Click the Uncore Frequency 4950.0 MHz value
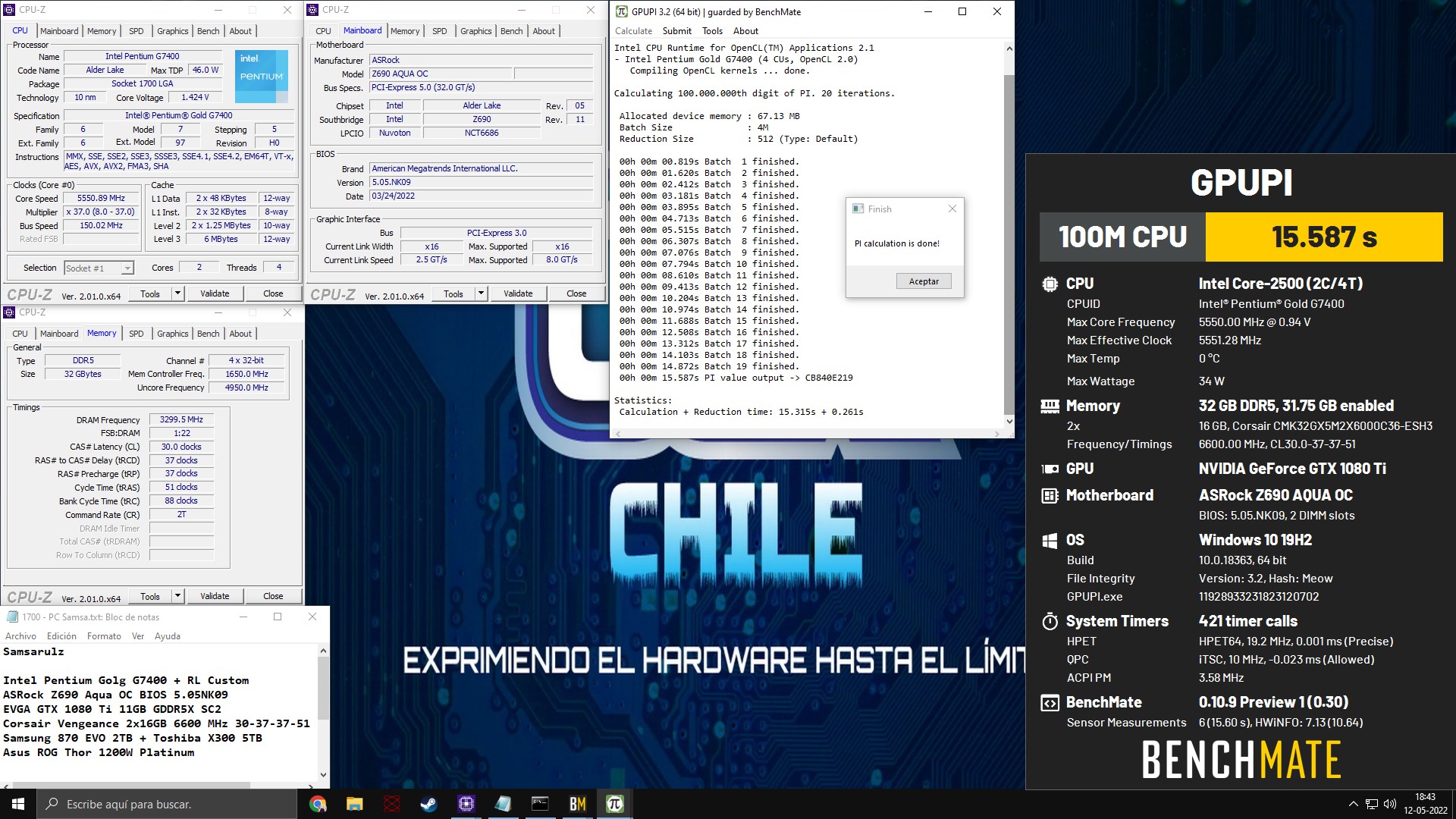Screen dimensions: 1456x819 click(246, 388)
